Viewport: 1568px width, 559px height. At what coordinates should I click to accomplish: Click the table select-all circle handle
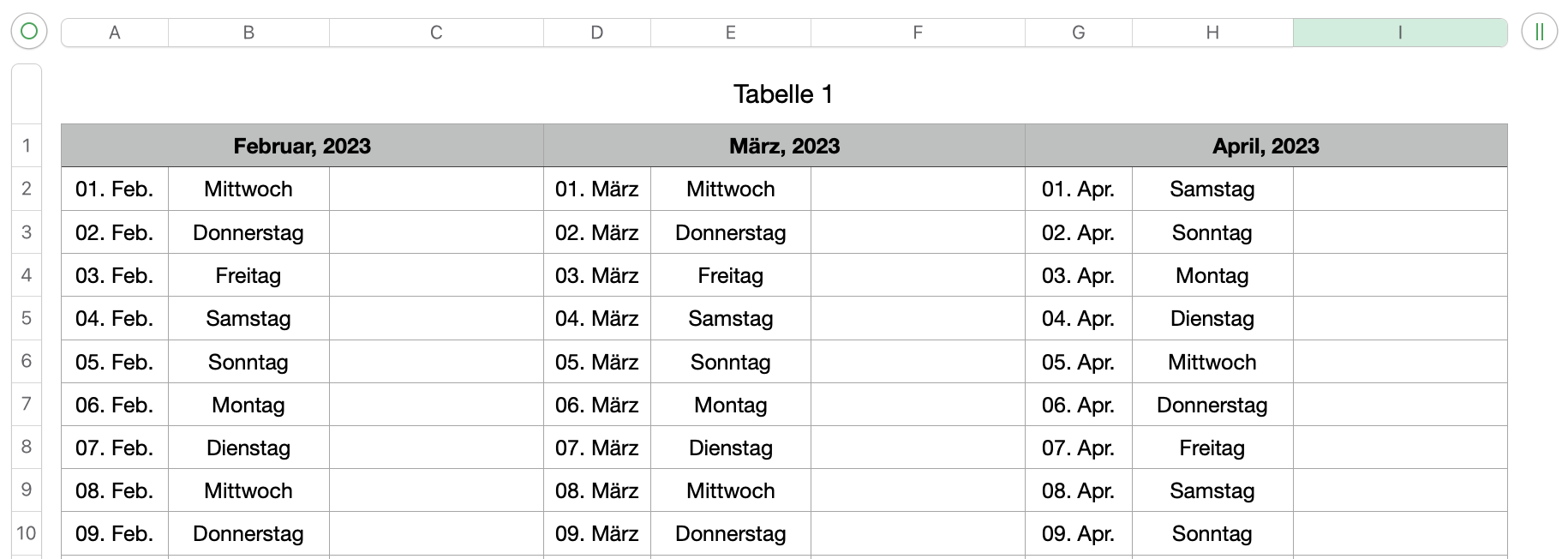28,32
